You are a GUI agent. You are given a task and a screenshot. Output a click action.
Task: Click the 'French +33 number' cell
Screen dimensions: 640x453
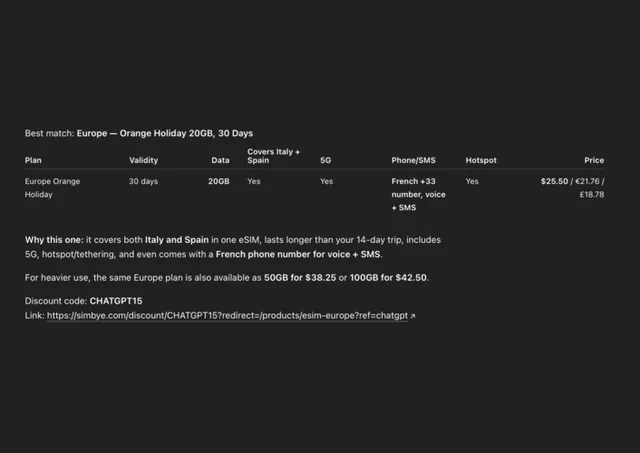418,194
